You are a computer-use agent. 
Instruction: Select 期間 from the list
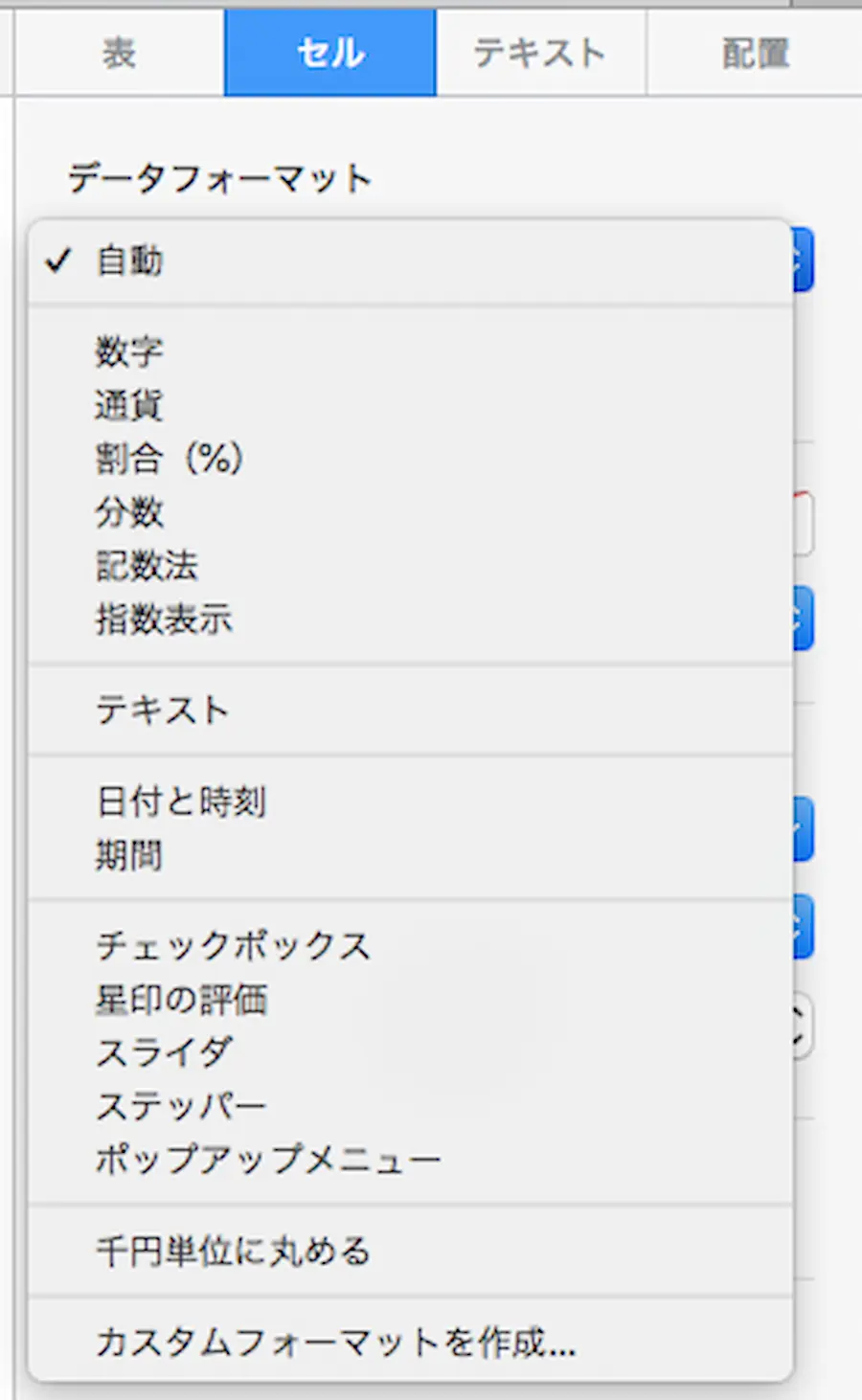[129, 855]
